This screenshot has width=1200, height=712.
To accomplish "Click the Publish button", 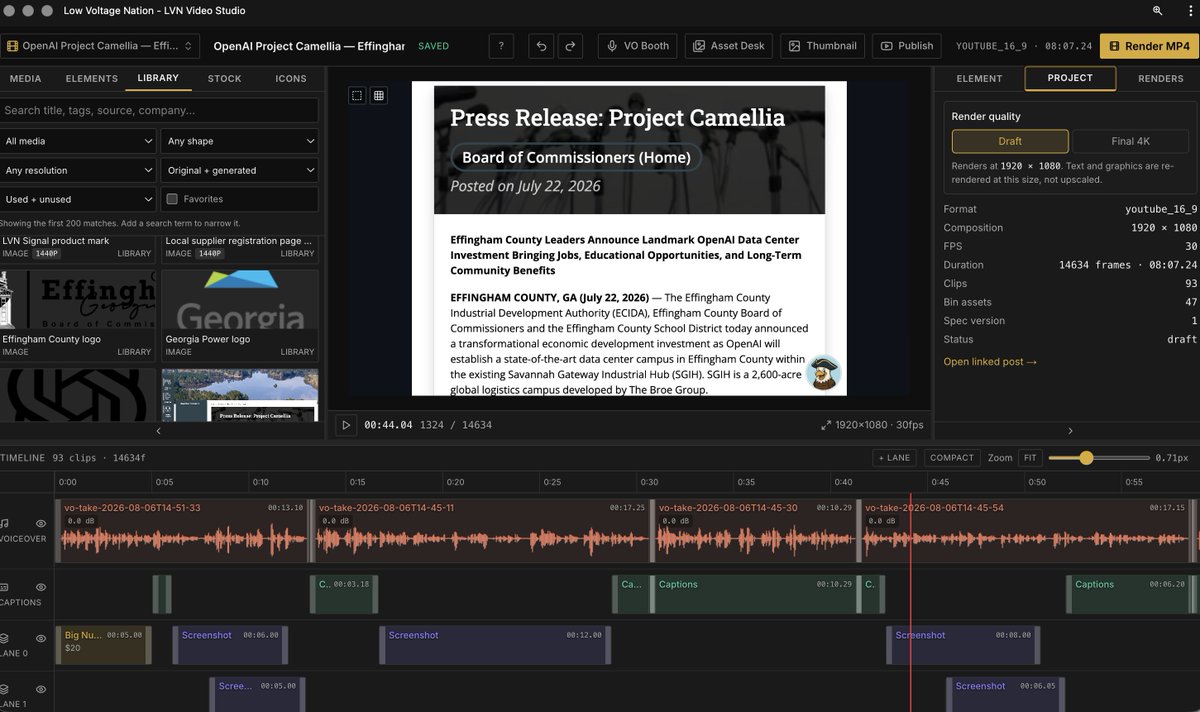I will (907, 46).
